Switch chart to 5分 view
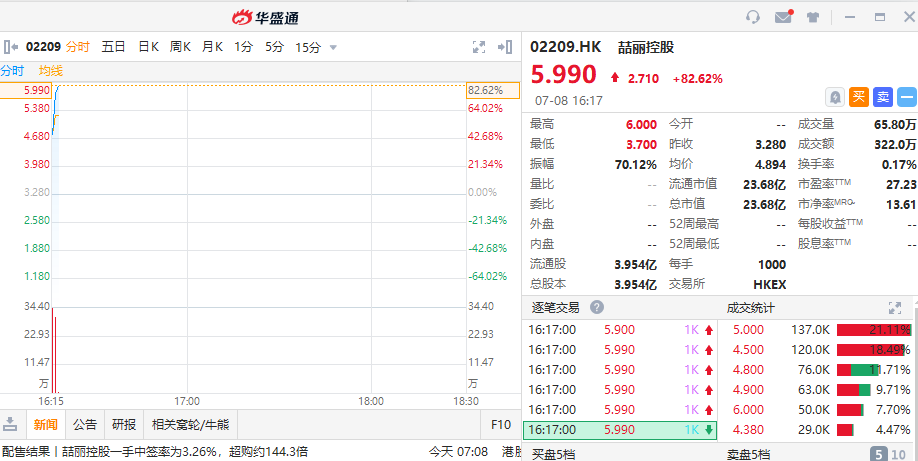Viewport: 918px width, 461px height. pyautogui.click(x=275, y=47)
